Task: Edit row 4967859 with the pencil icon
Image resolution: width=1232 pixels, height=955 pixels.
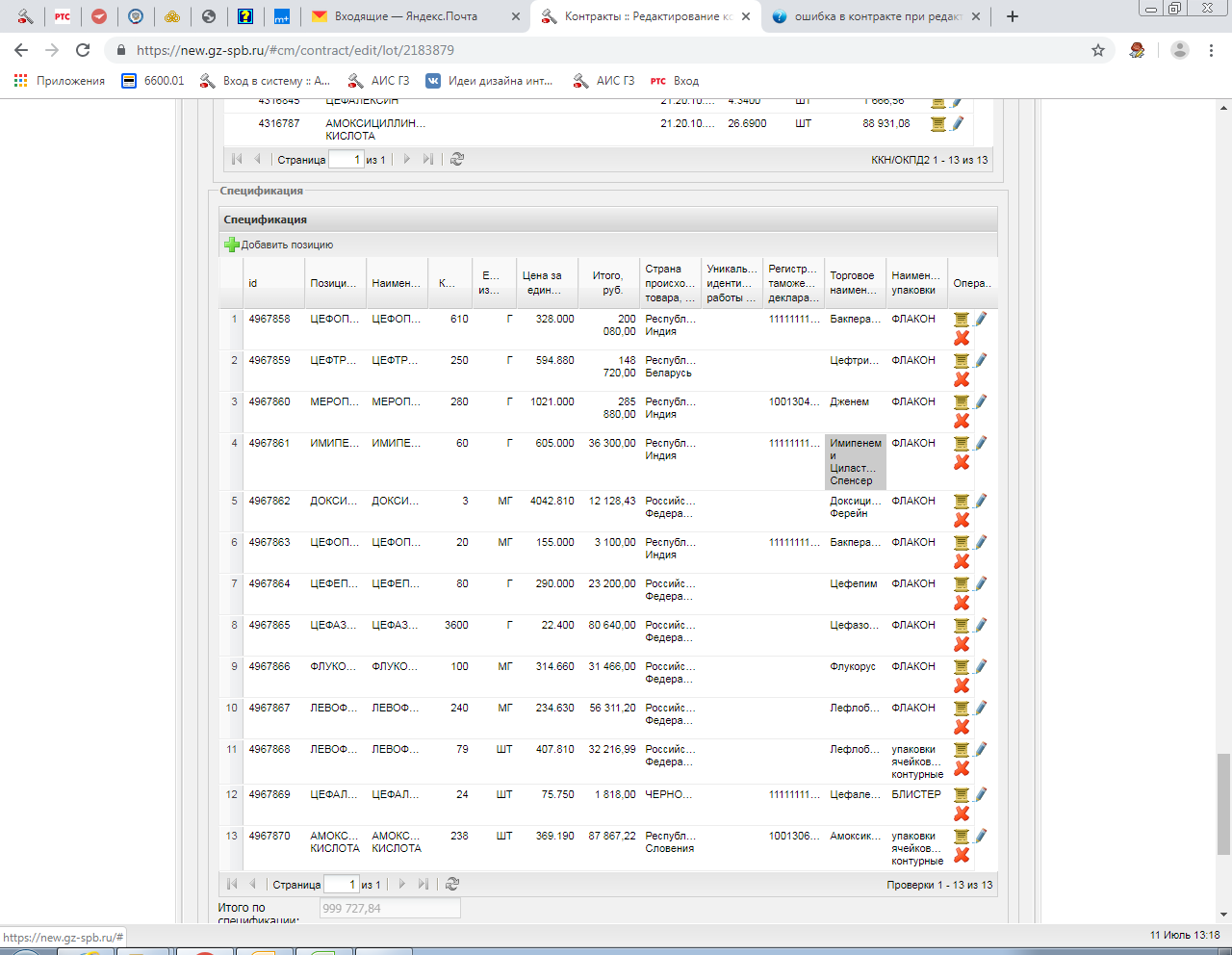Action: click(981, 360)
